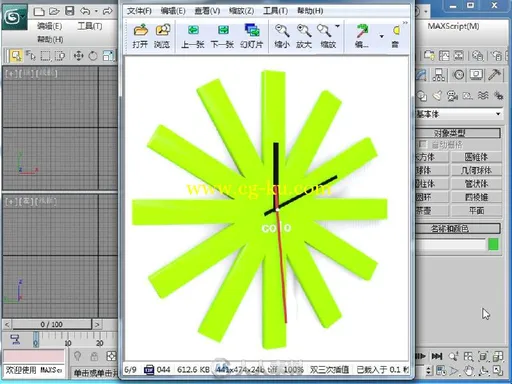512x384 pixels.
Task: Click the 缩放 zoom tool
Action: click(x=327, y=36)
